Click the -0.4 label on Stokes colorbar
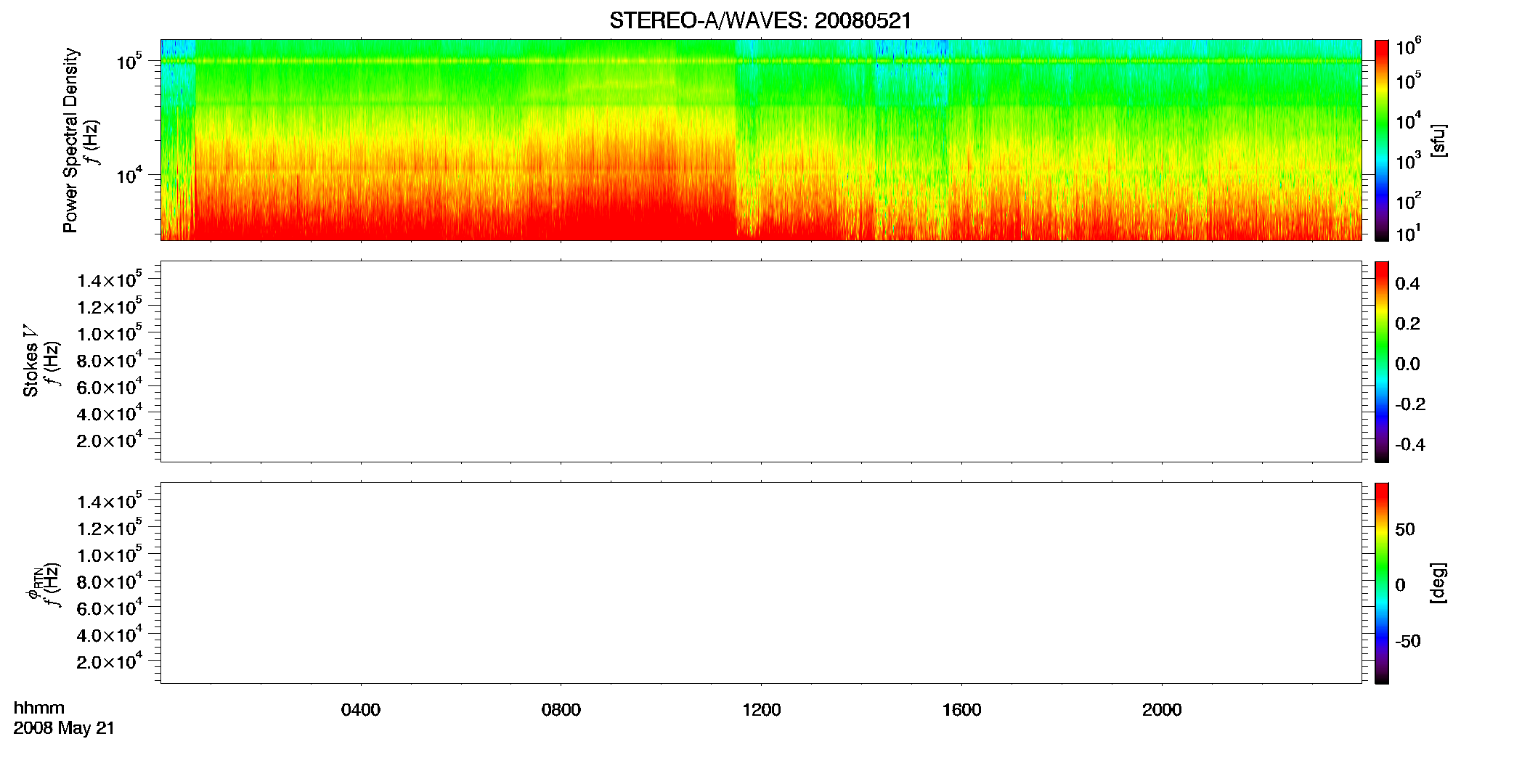 (1410, 445)
